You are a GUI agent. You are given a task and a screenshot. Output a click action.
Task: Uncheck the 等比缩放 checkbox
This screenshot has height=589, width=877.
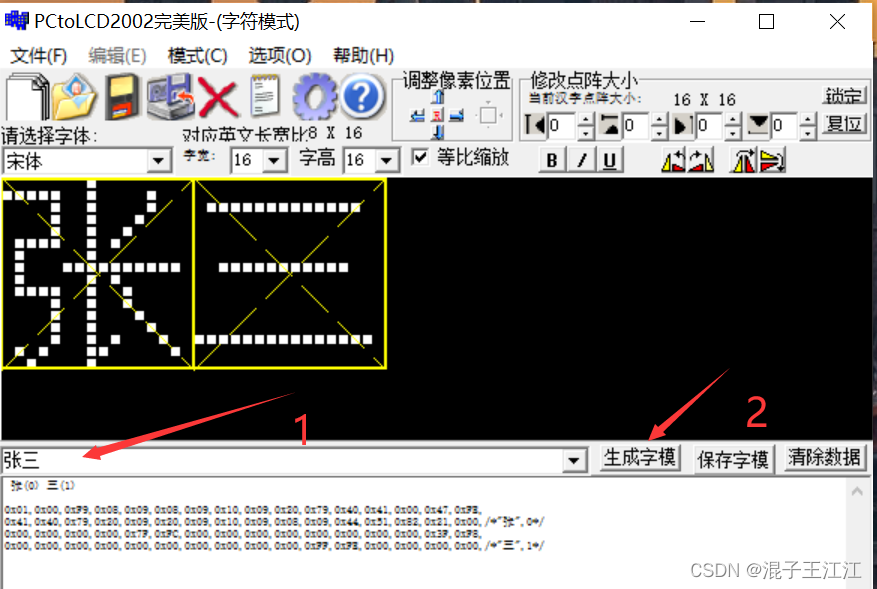click(x=420, y=158)
